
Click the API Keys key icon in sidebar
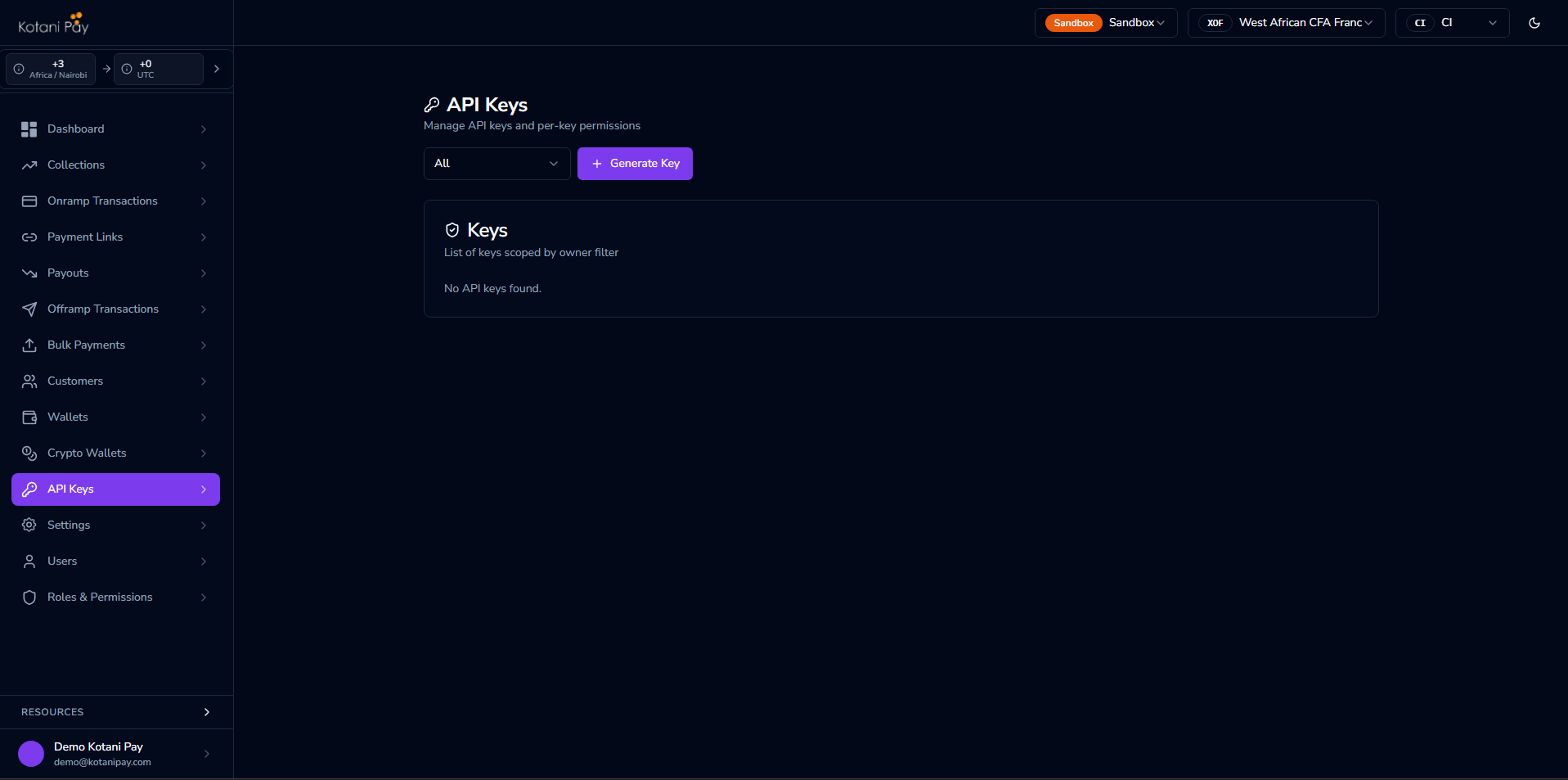[29, 489]
